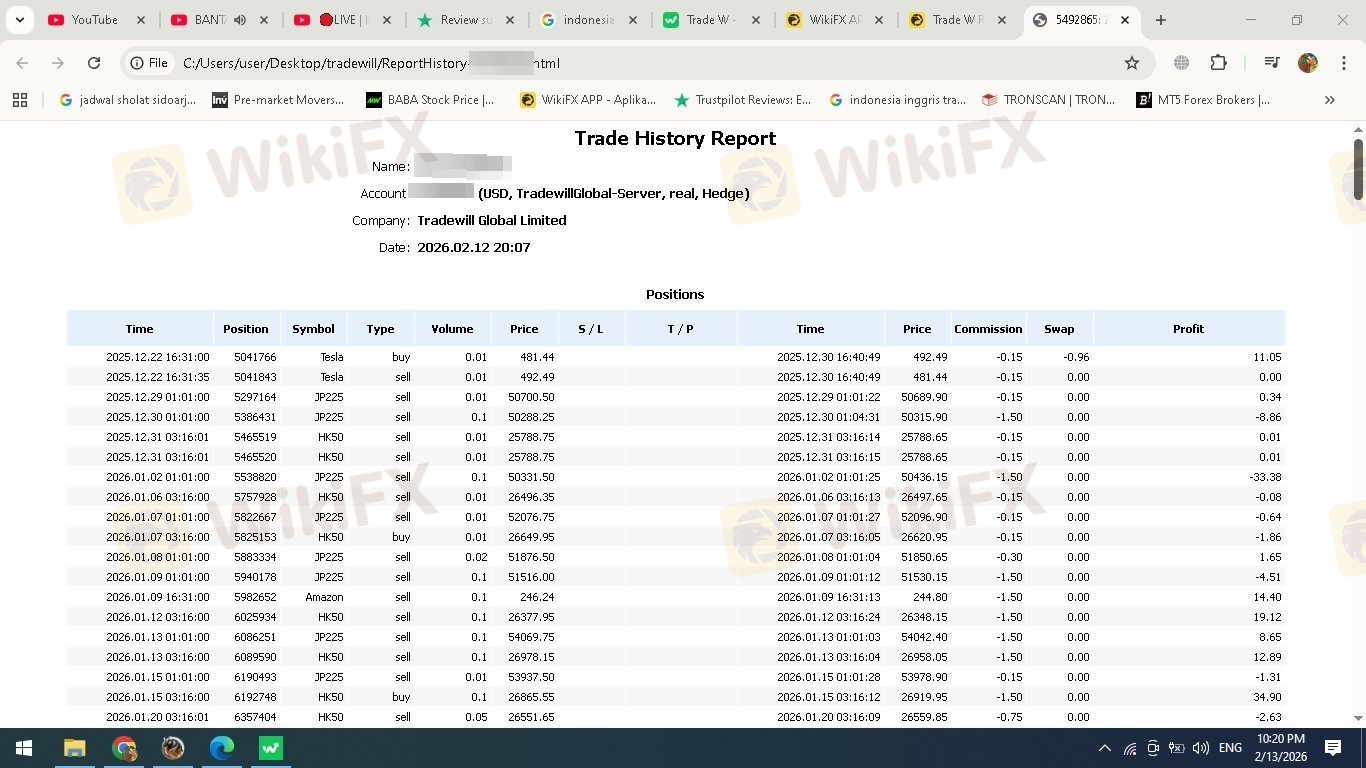The image size is (1366, 768).
Task: Switch to the Review Trustpilot tab
Action: tap(466, 20)
